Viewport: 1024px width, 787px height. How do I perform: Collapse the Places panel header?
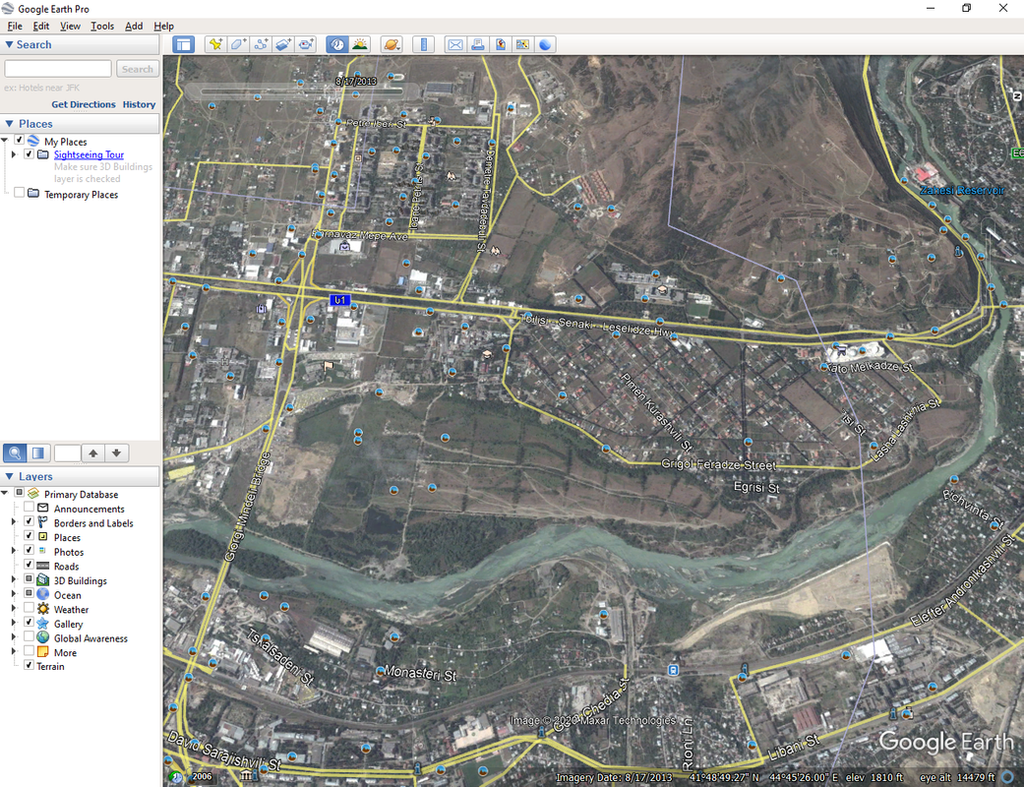[x=80, y=123]
